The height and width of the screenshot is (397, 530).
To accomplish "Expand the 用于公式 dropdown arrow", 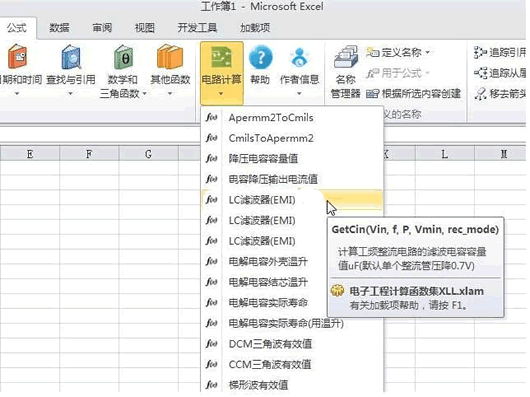I will [x=427, y=73].
